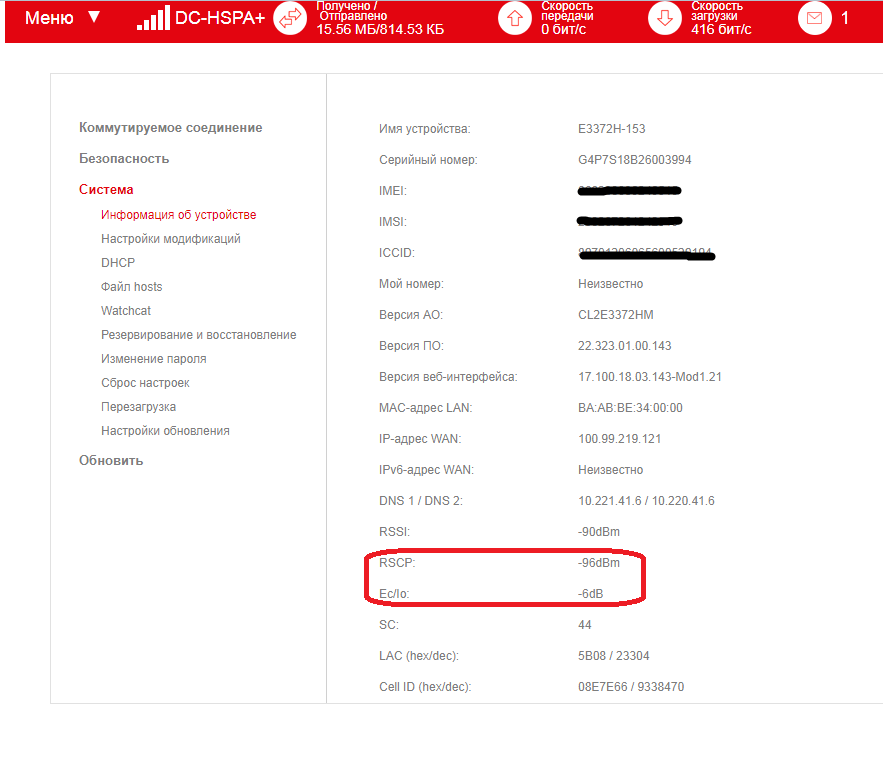Click hardware version CL2E3372HM
This screenshot has height=759, width=883.
tap(616, 315)
